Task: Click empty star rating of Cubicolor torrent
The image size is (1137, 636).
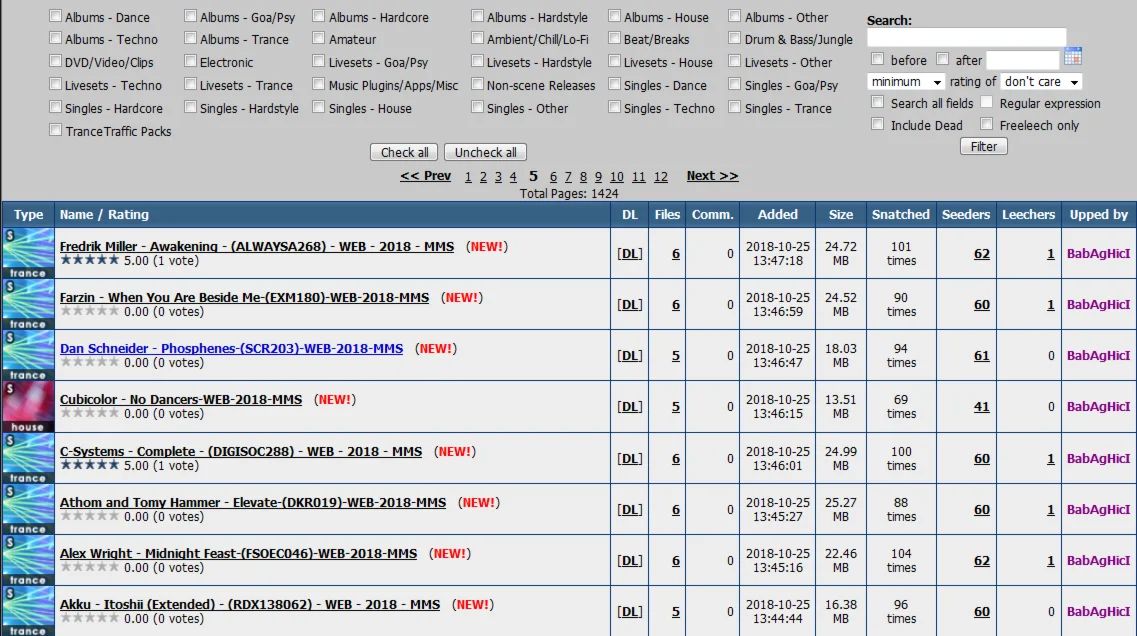Action: 89,413
